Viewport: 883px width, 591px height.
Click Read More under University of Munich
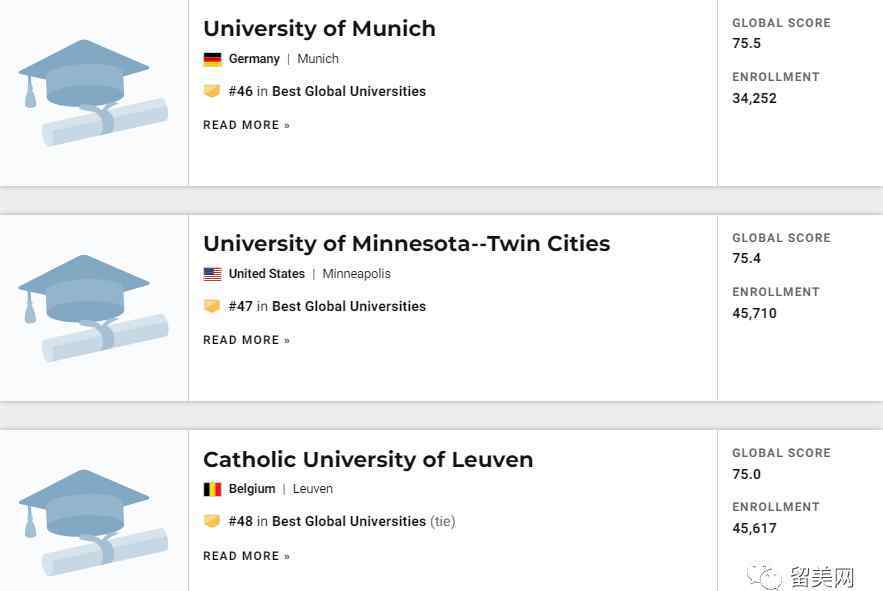(x=247, y=125)
